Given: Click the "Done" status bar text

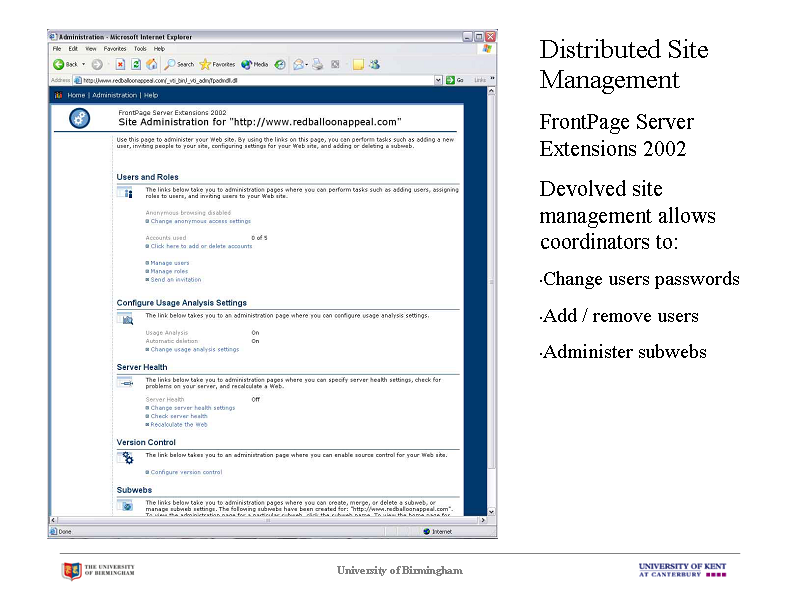Looking at the screenshot, I should coord(65,532).
